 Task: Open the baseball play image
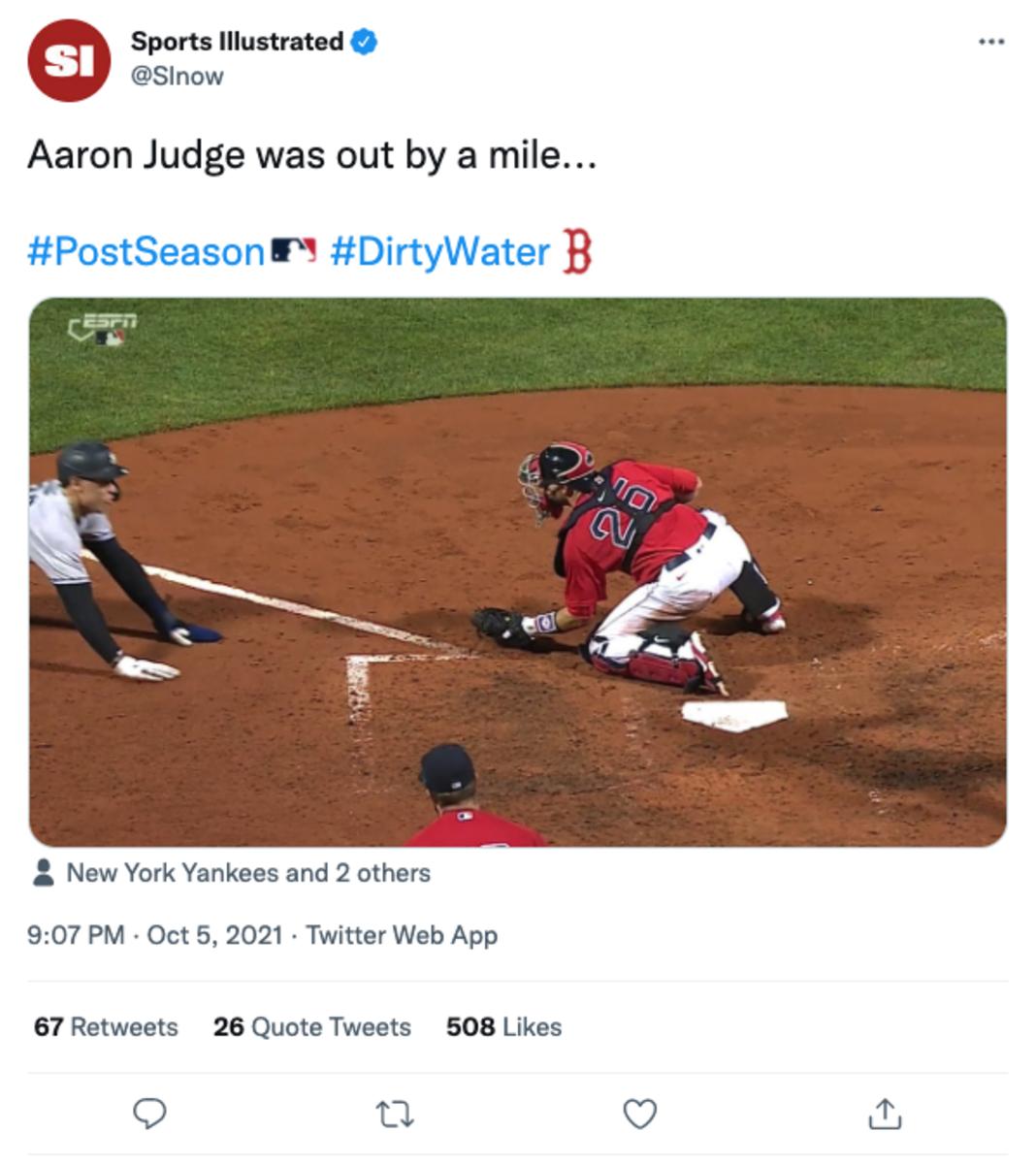pos(518,572)
